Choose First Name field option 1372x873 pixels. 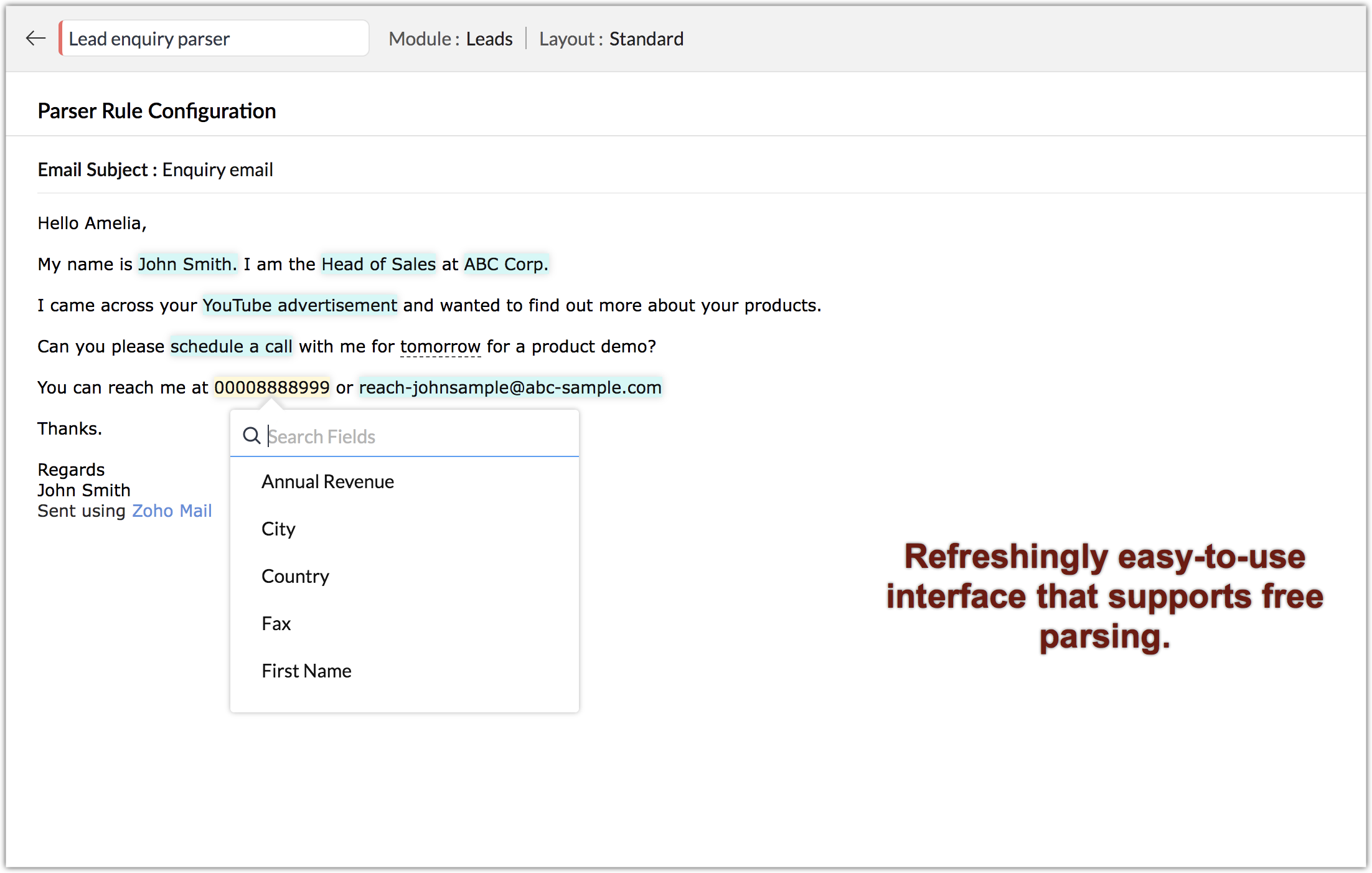(306, 671)
